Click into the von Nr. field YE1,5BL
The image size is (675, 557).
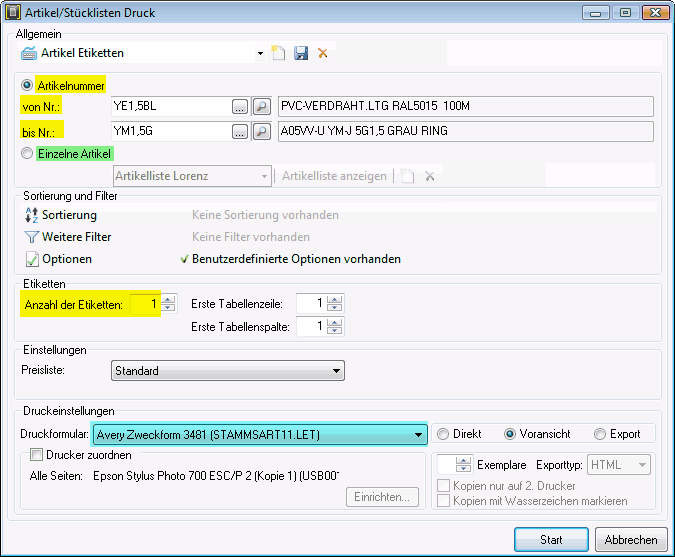tap(172, 106)
